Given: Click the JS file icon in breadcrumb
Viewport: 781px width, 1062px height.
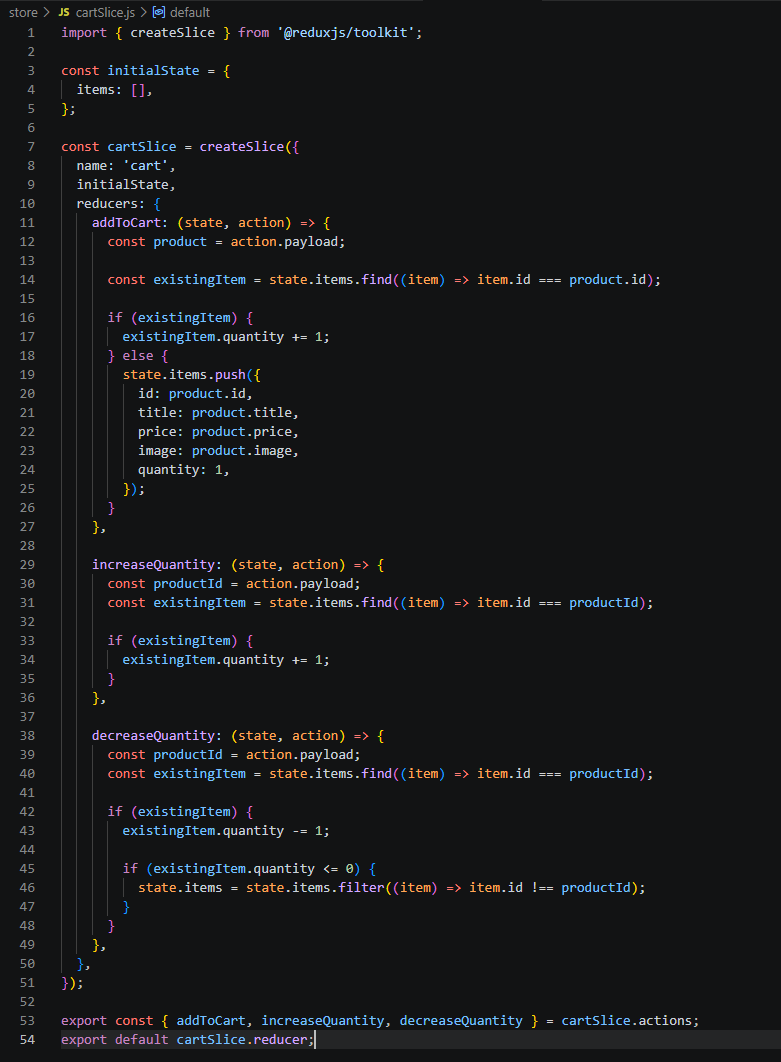Looking at the screenshot, I should coord(64,12).
